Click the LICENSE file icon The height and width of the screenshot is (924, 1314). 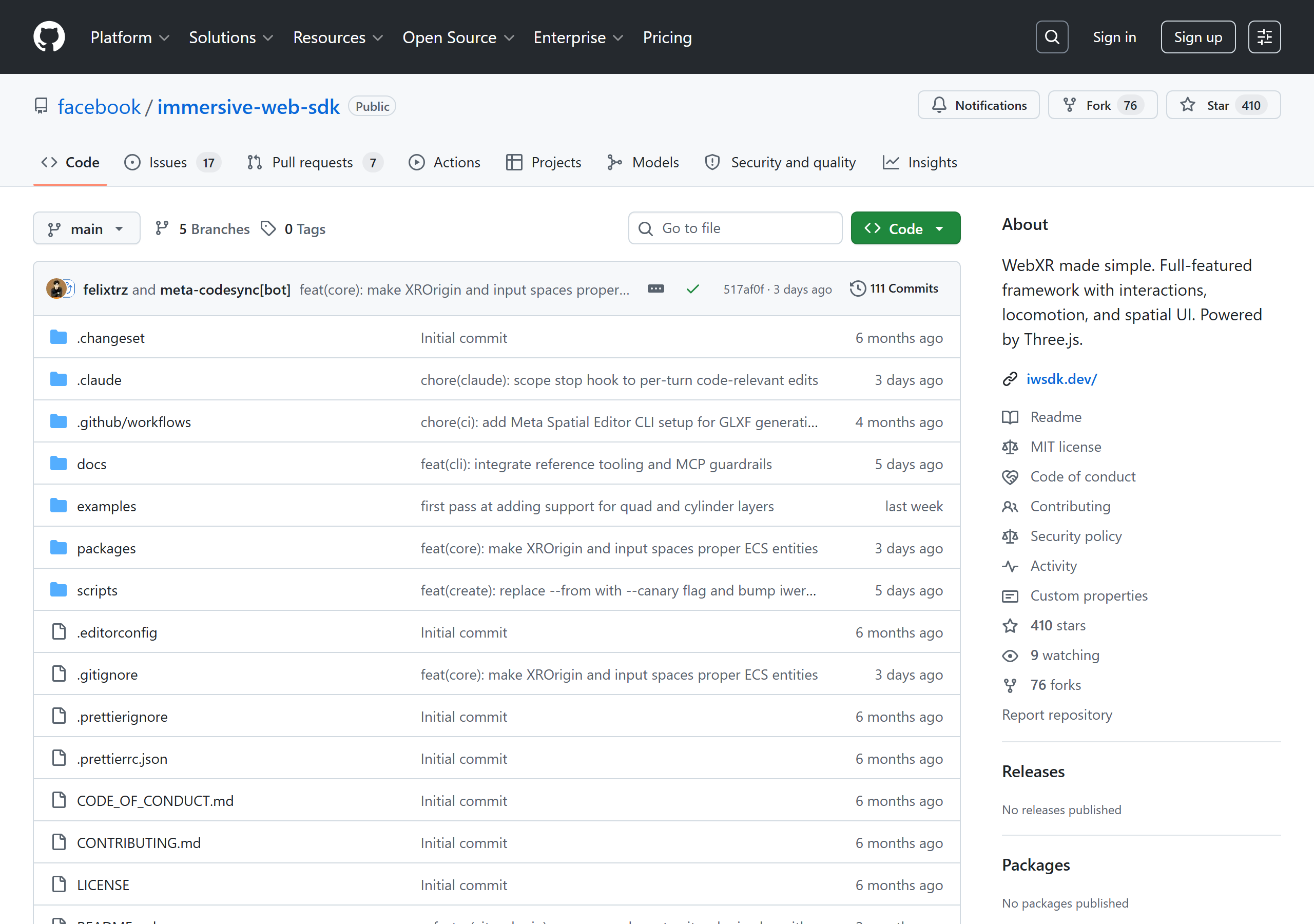coord(59,884)
